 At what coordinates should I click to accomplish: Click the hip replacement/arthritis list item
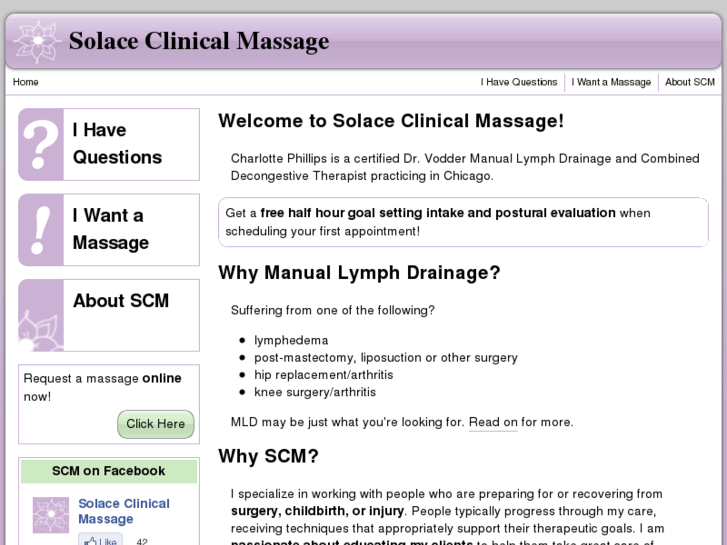click(324, 375)
